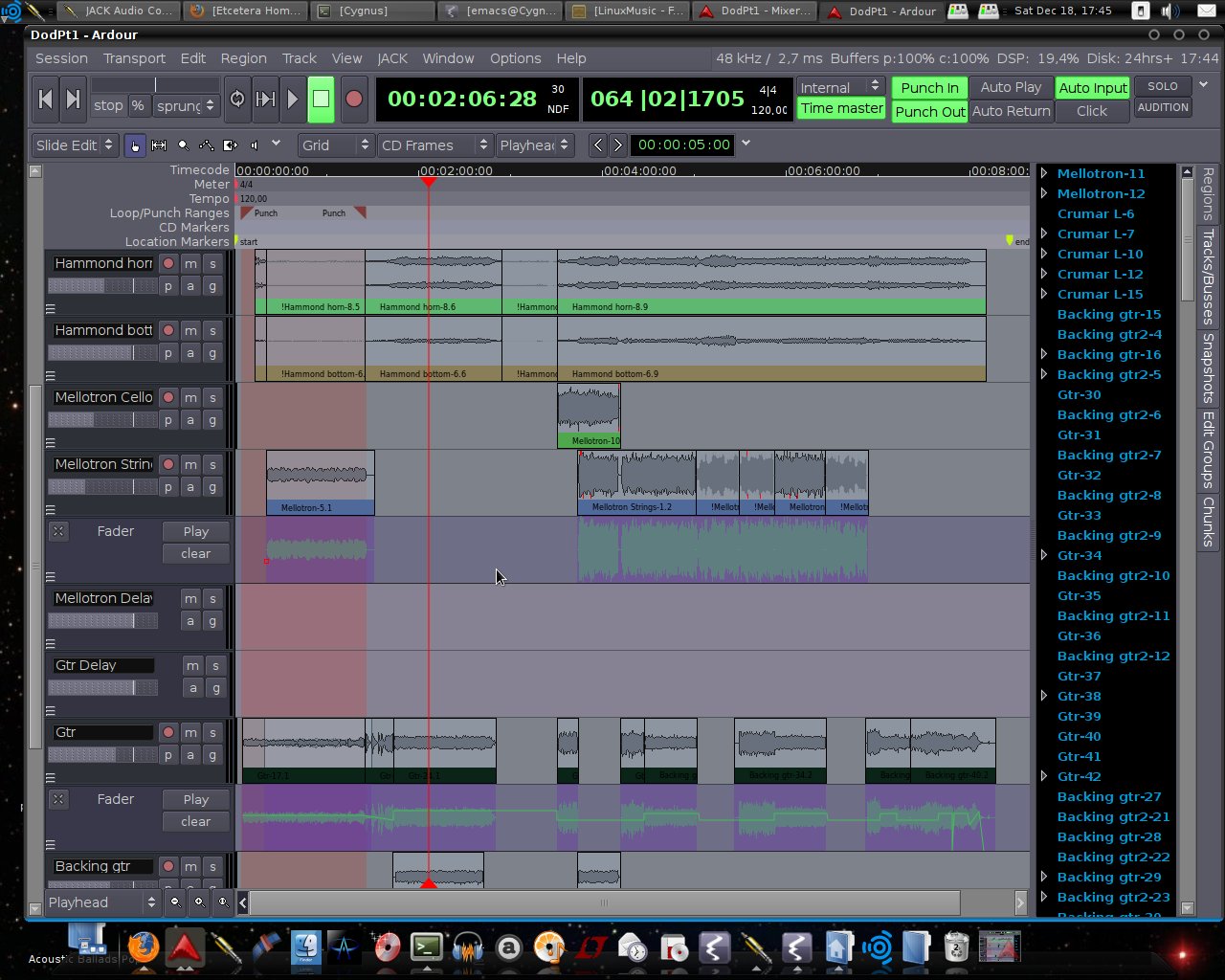Click the Time master button

pyautogui.click(x=841, y=108)
